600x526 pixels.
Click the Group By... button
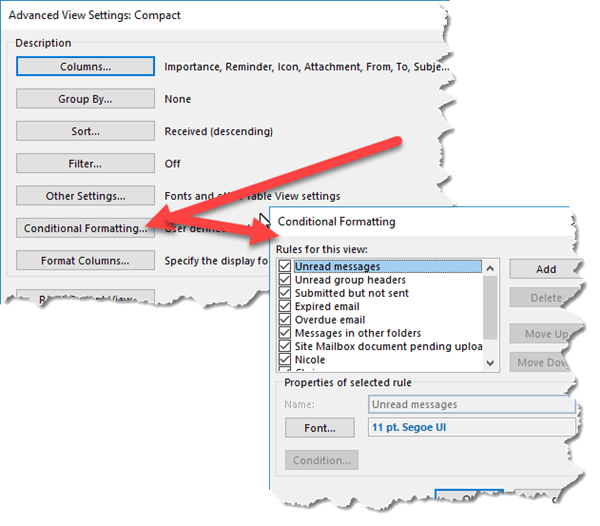[x=85, y=99]
